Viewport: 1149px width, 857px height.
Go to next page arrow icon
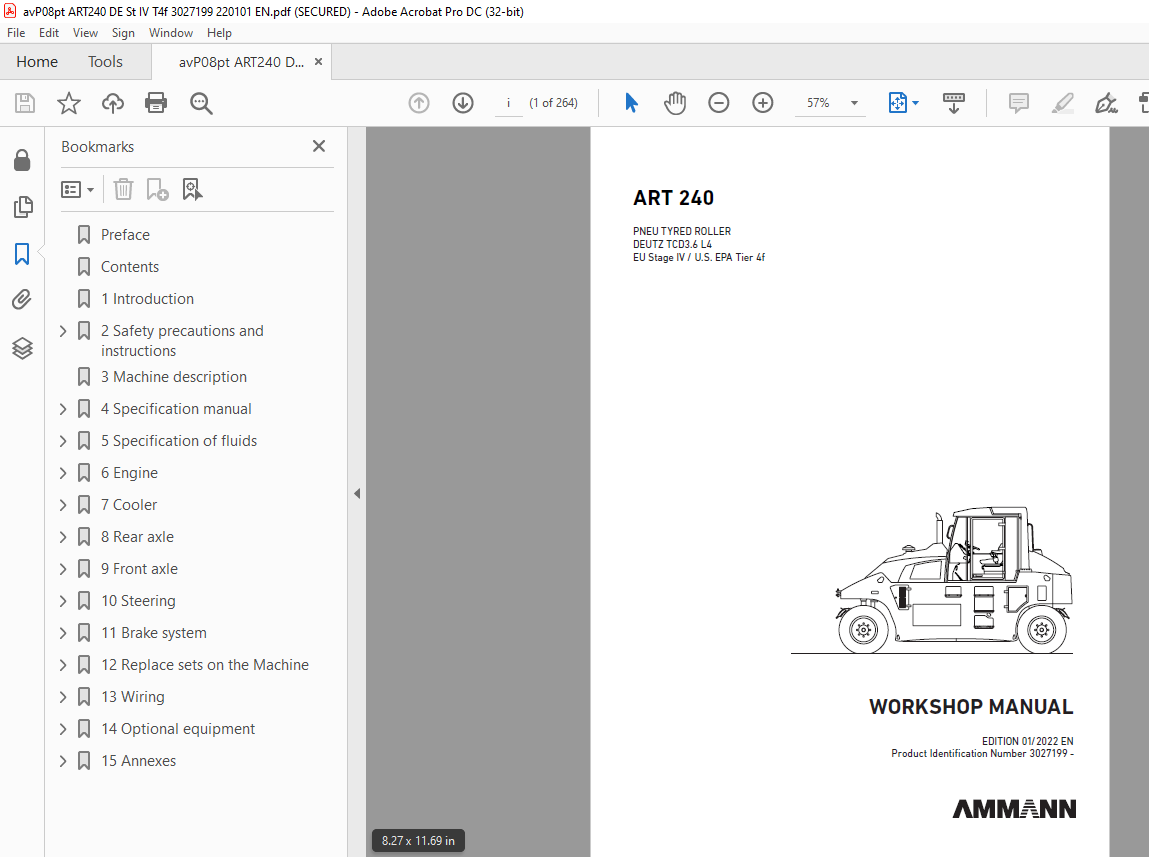(463, 103)
